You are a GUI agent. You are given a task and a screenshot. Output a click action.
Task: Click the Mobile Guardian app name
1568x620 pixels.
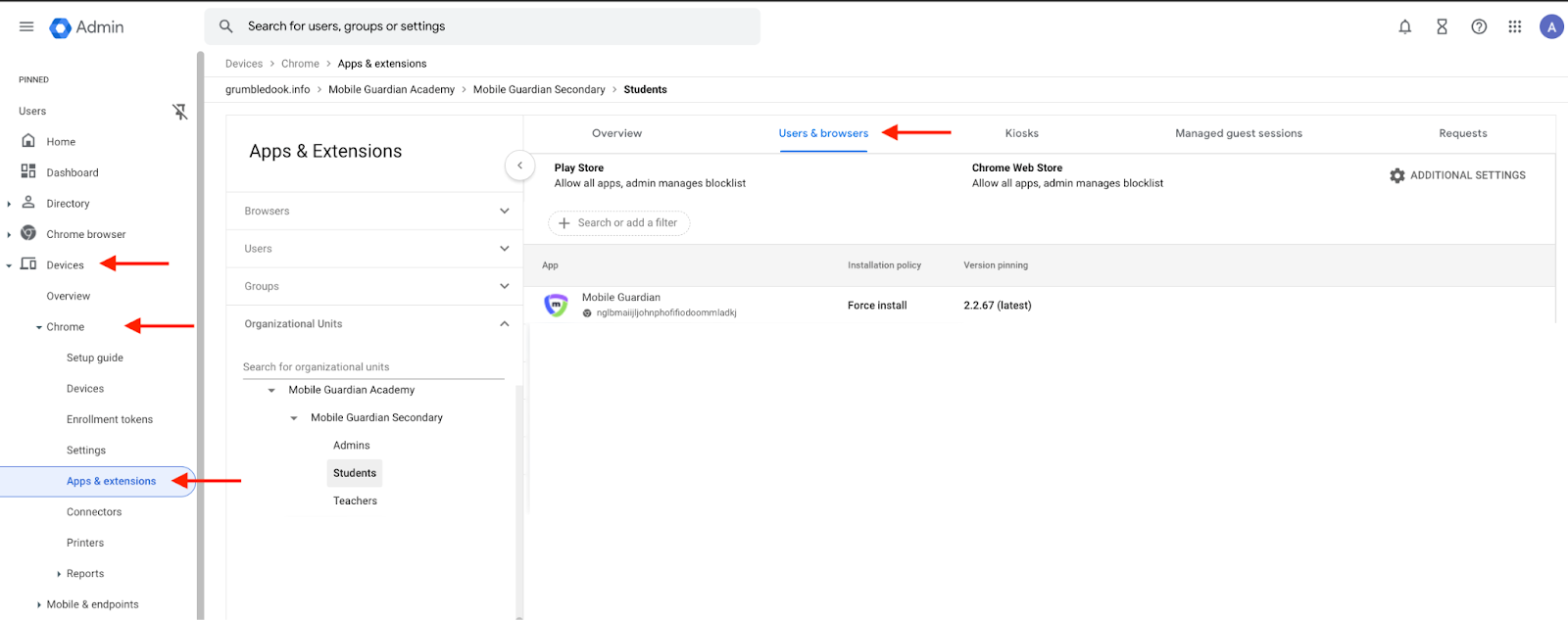(x=621, y=298)
